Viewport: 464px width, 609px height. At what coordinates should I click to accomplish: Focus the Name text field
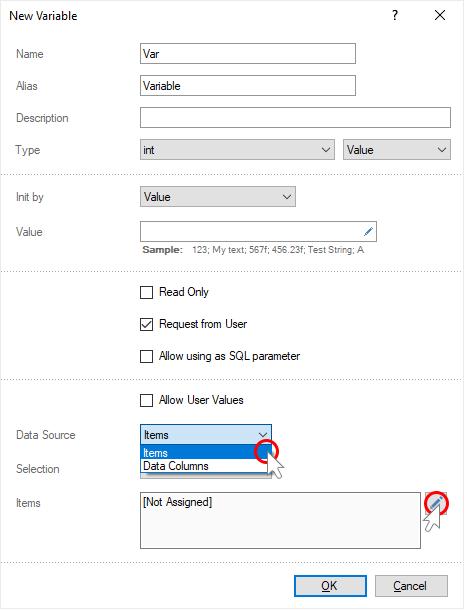tap(248, 54)
